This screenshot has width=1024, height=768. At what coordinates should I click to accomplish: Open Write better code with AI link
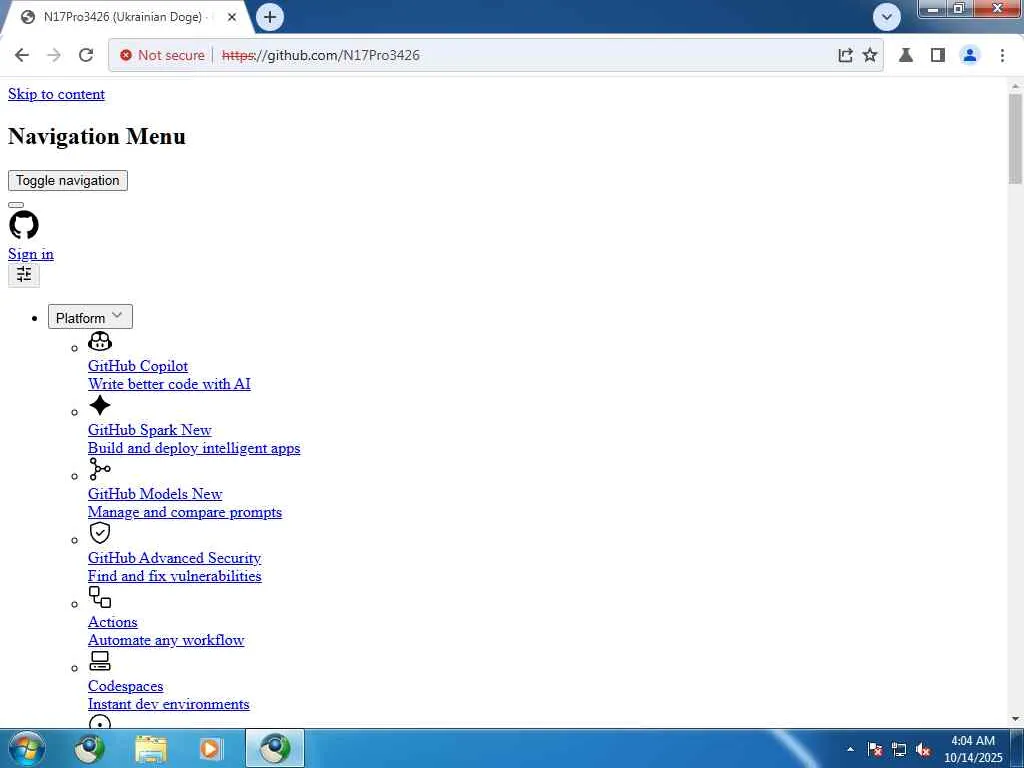(169, 384)
